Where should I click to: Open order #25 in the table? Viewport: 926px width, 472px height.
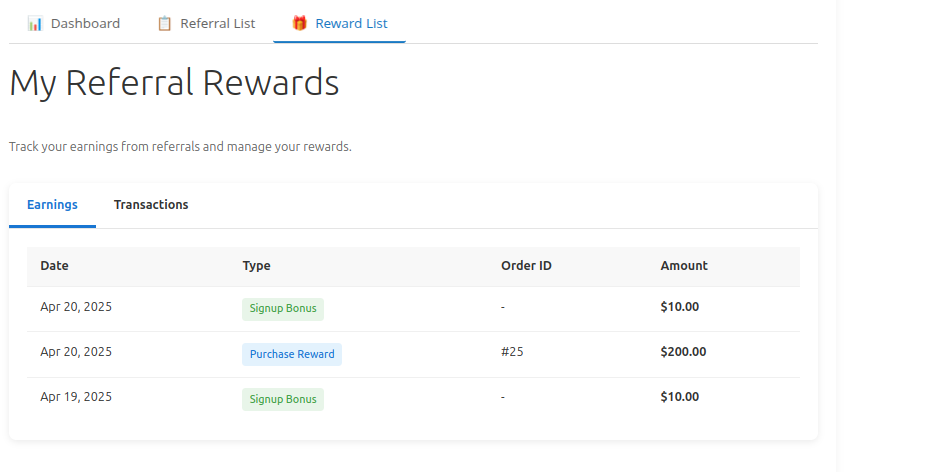(512, 352)
